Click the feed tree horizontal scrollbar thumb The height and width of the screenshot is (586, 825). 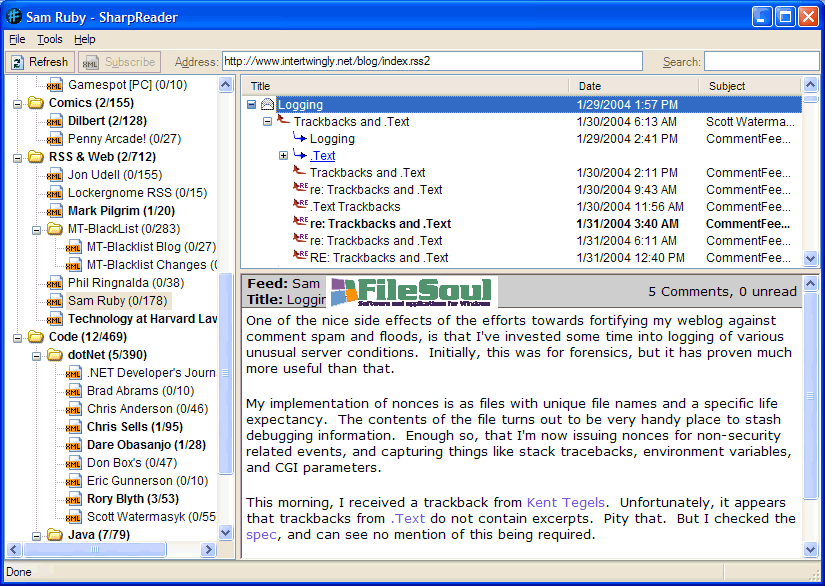(x=95, y=550)
